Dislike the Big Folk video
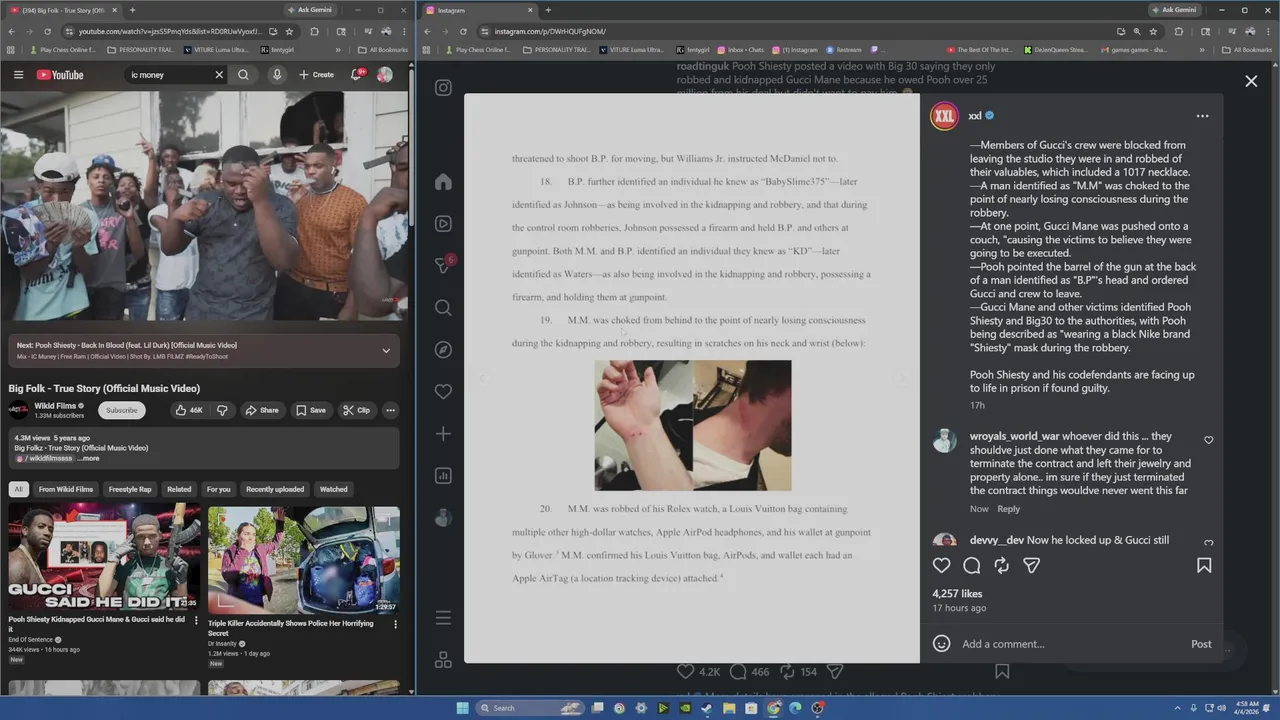 pyautogui.click(x=222, y=410)
